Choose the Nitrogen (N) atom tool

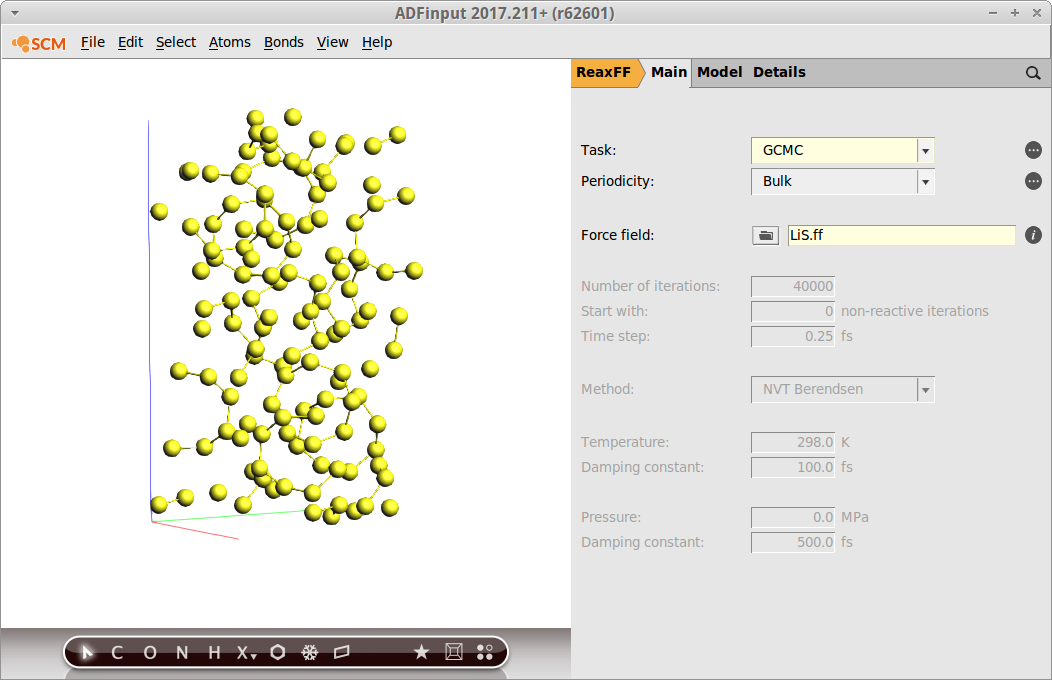[x=182, y=653]
